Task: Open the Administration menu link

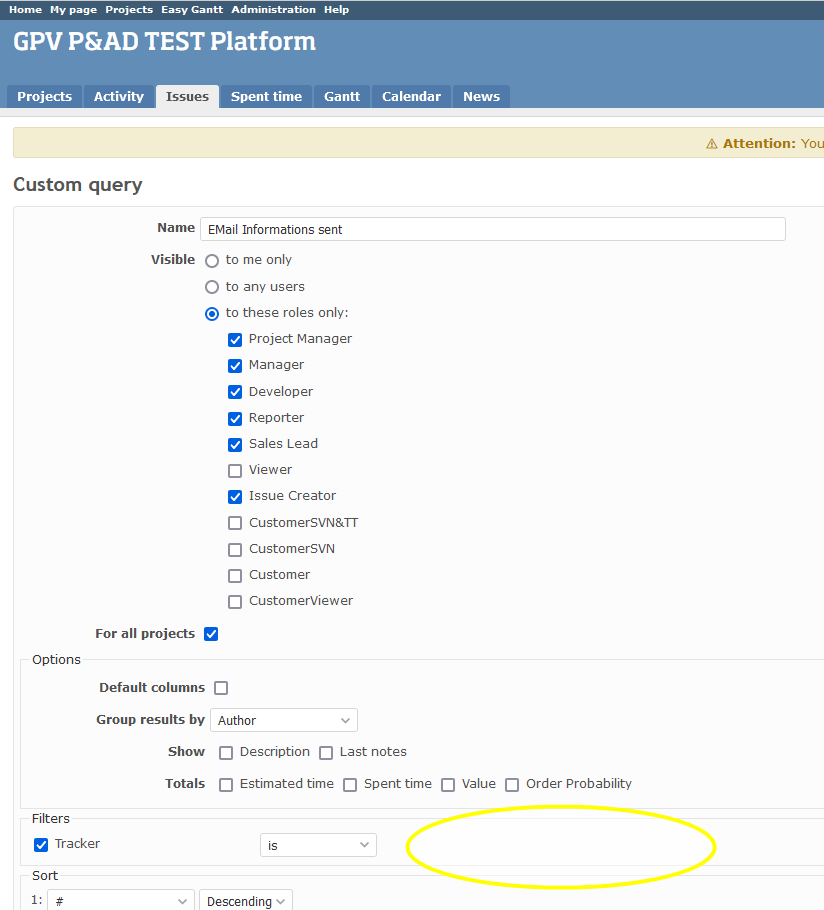Action: point(273,9)
